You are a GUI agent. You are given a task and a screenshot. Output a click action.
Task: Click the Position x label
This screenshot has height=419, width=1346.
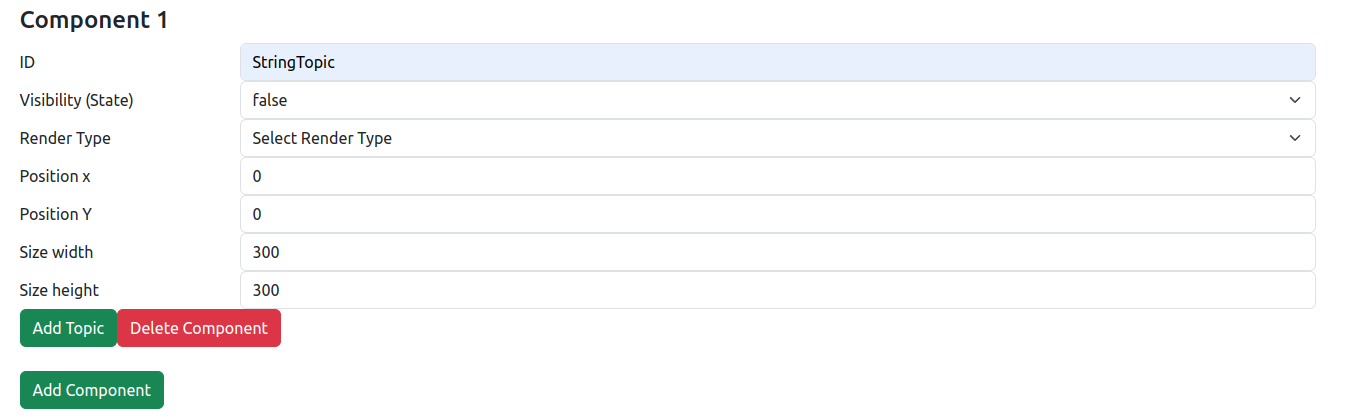(x=55, y=176)
